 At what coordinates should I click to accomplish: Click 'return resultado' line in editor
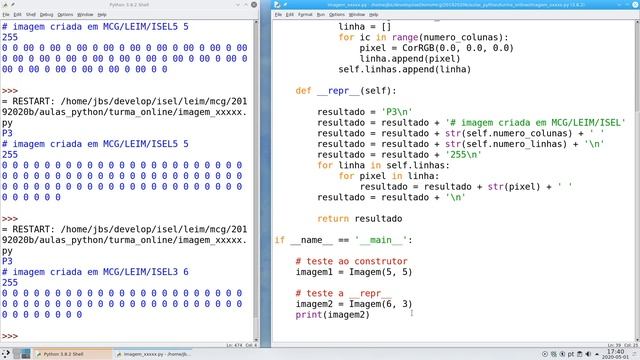(360, 218)
